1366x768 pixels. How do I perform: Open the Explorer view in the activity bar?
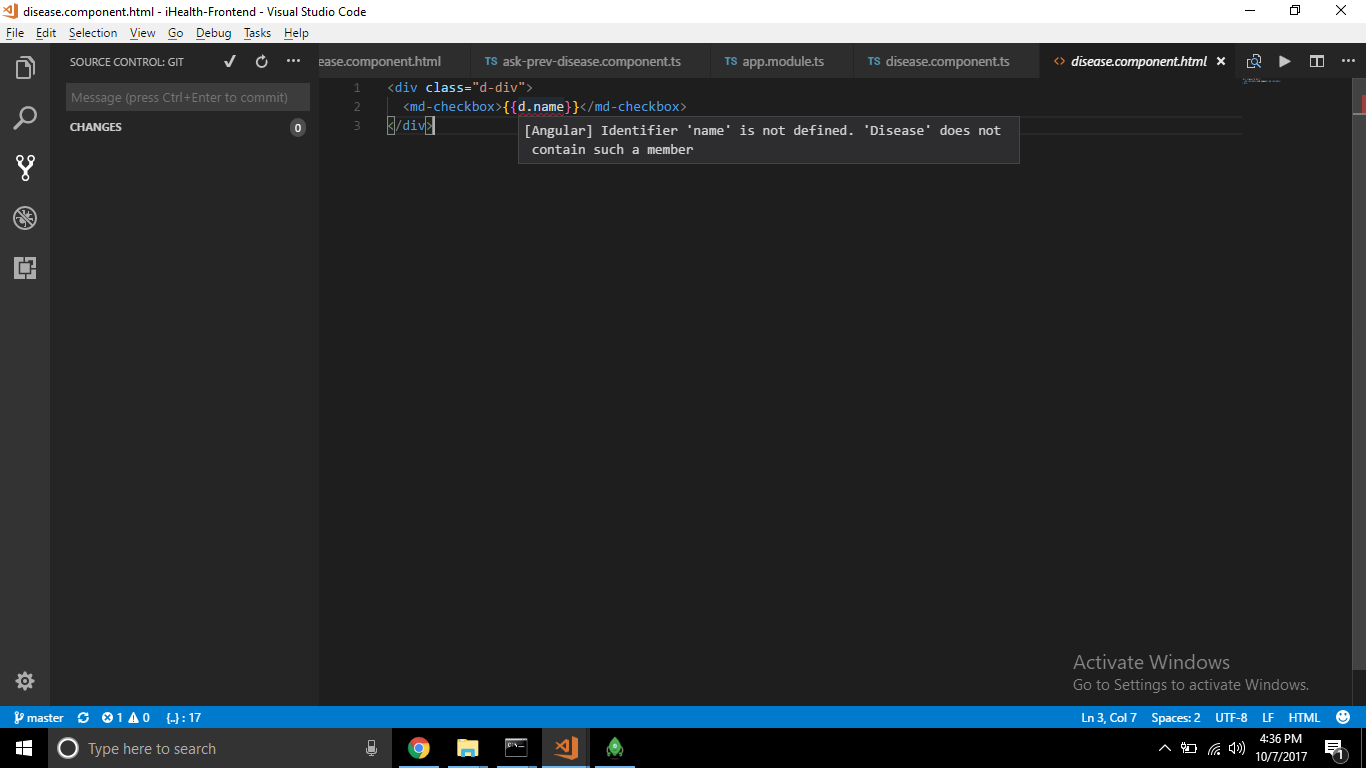pyautogui.click(x=25, y=68)
